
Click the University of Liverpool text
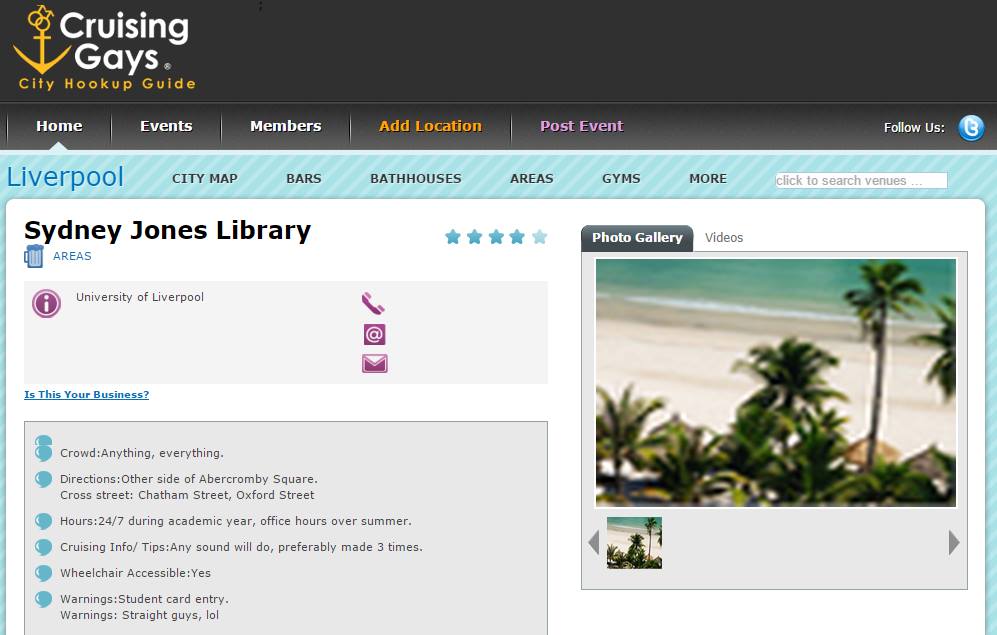coord(140,297)
